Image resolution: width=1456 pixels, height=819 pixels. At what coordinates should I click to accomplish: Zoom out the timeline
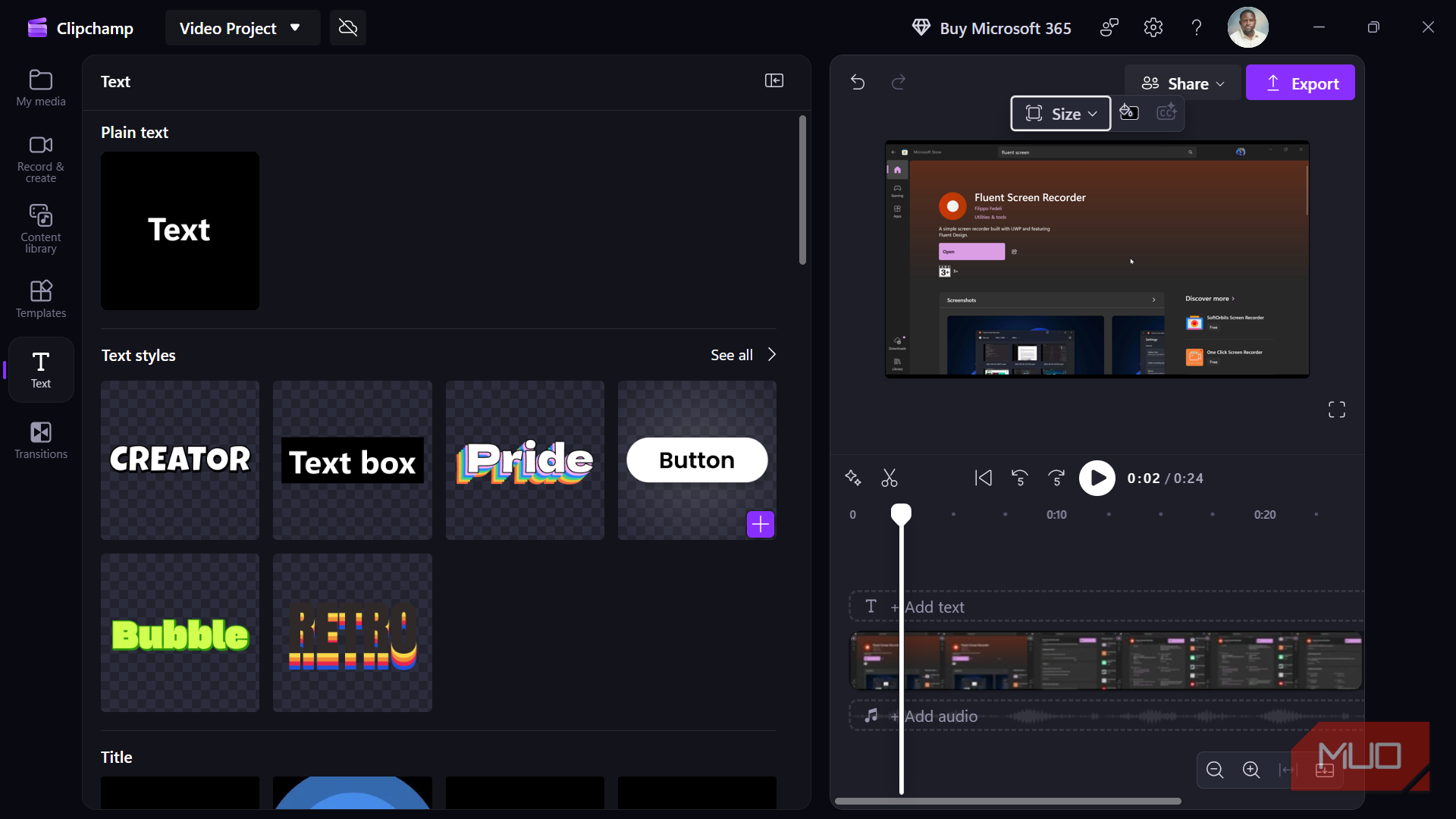(1215, 770)
